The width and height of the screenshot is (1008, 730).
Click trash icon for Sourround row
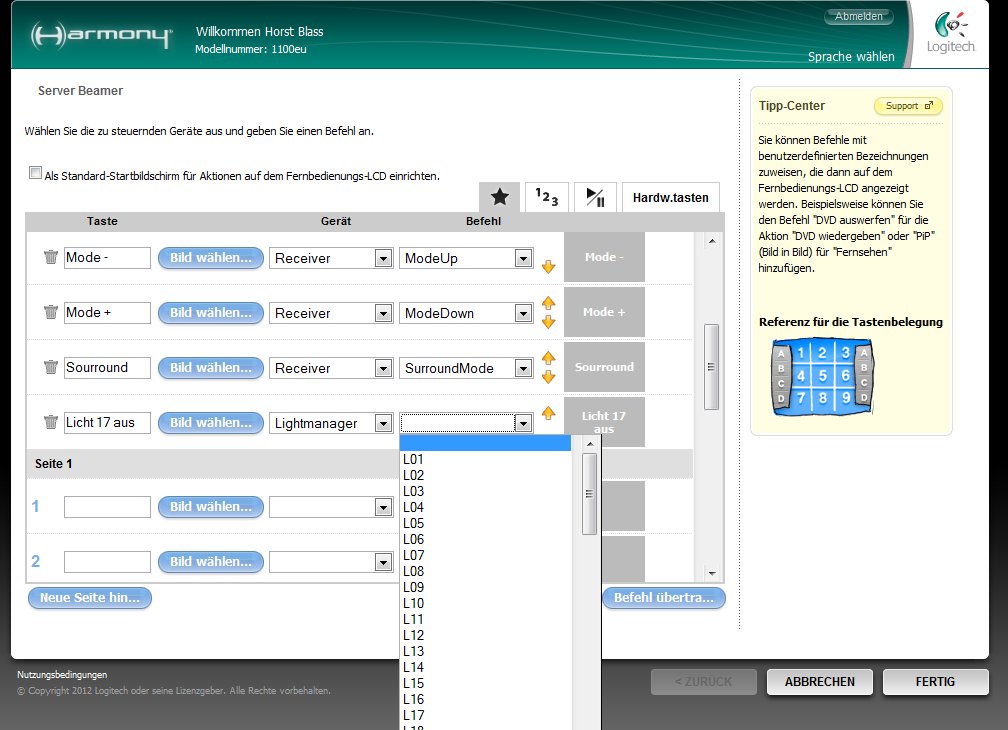[x=51, y=368]
